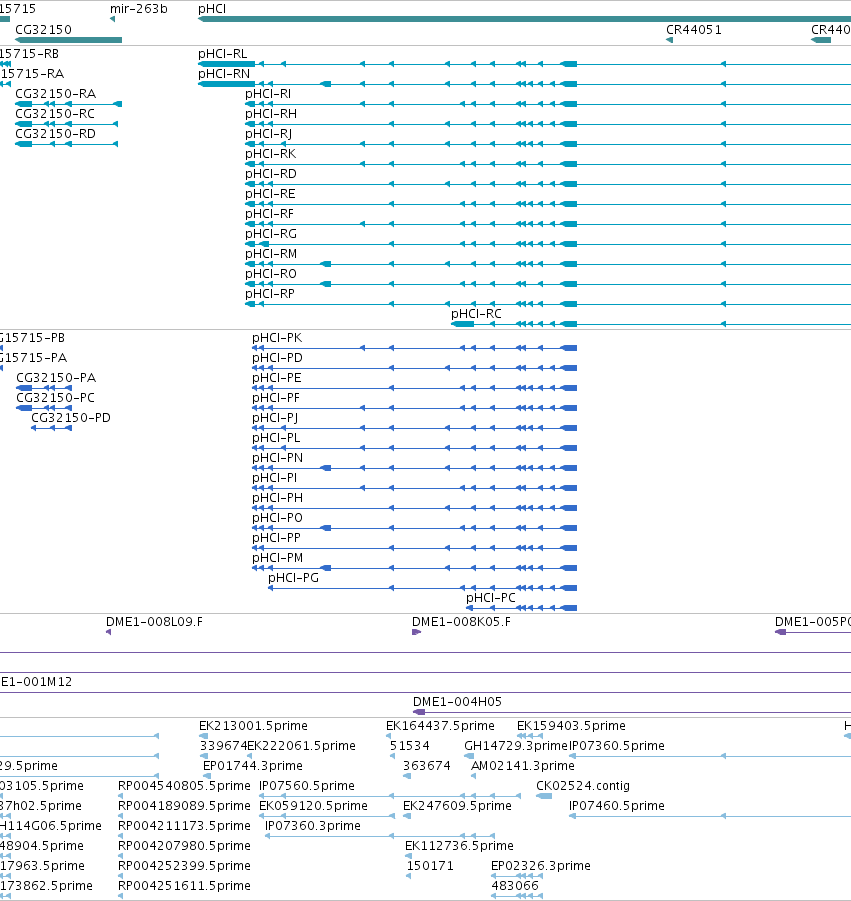Open EST RP004251611.5prime
This screenshot has width=851, height=901.
pyautogui.click(x=184, y=885)
